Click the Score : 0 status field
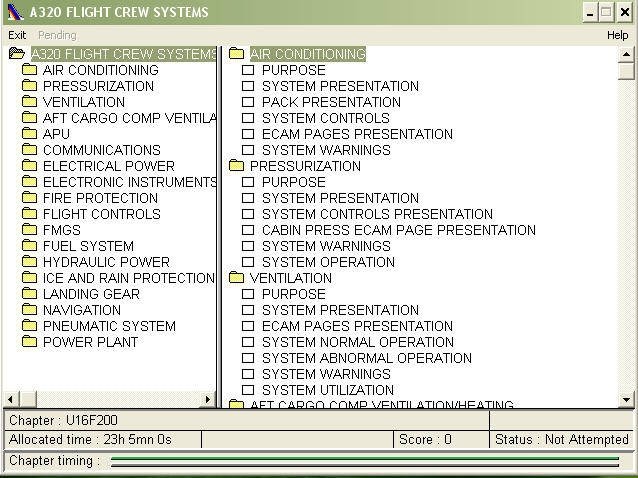Viewport: 638px width, 478px height. [441, 439]
